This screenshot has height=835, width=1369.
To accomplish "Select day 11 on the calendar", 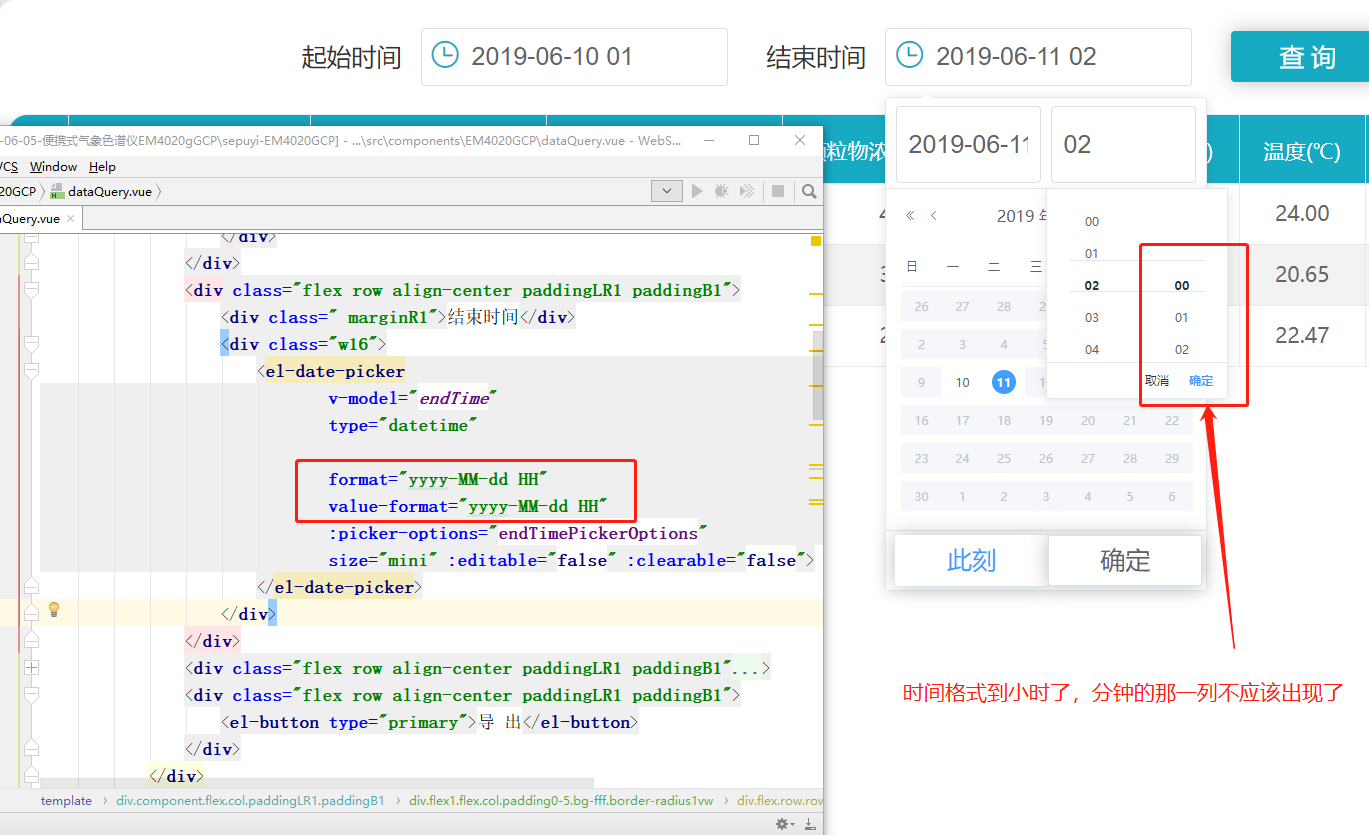I will (1003, 381).
